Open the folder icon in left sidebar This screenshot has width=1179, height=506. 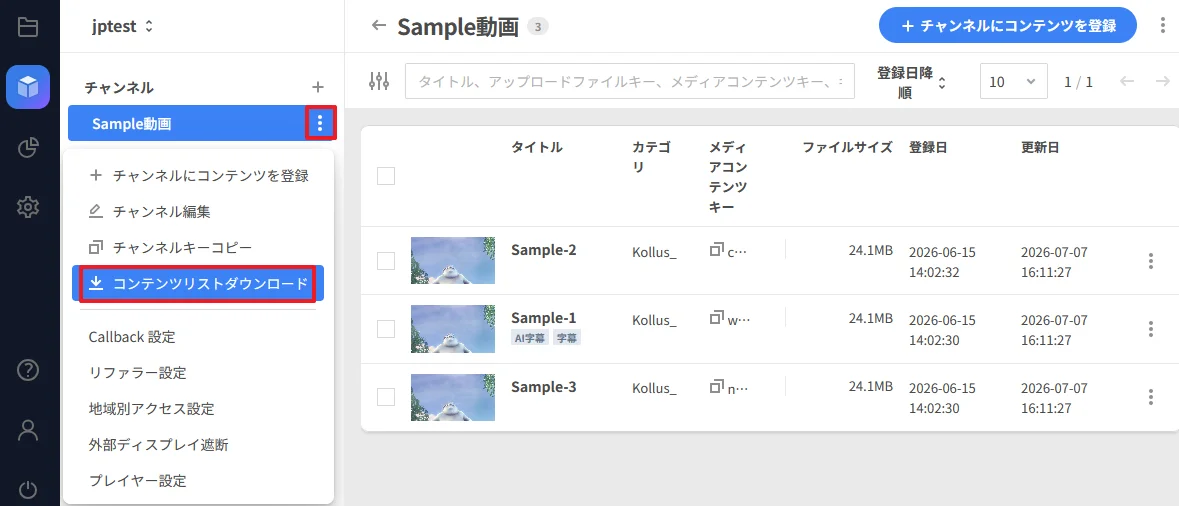(x=28, y=27)
